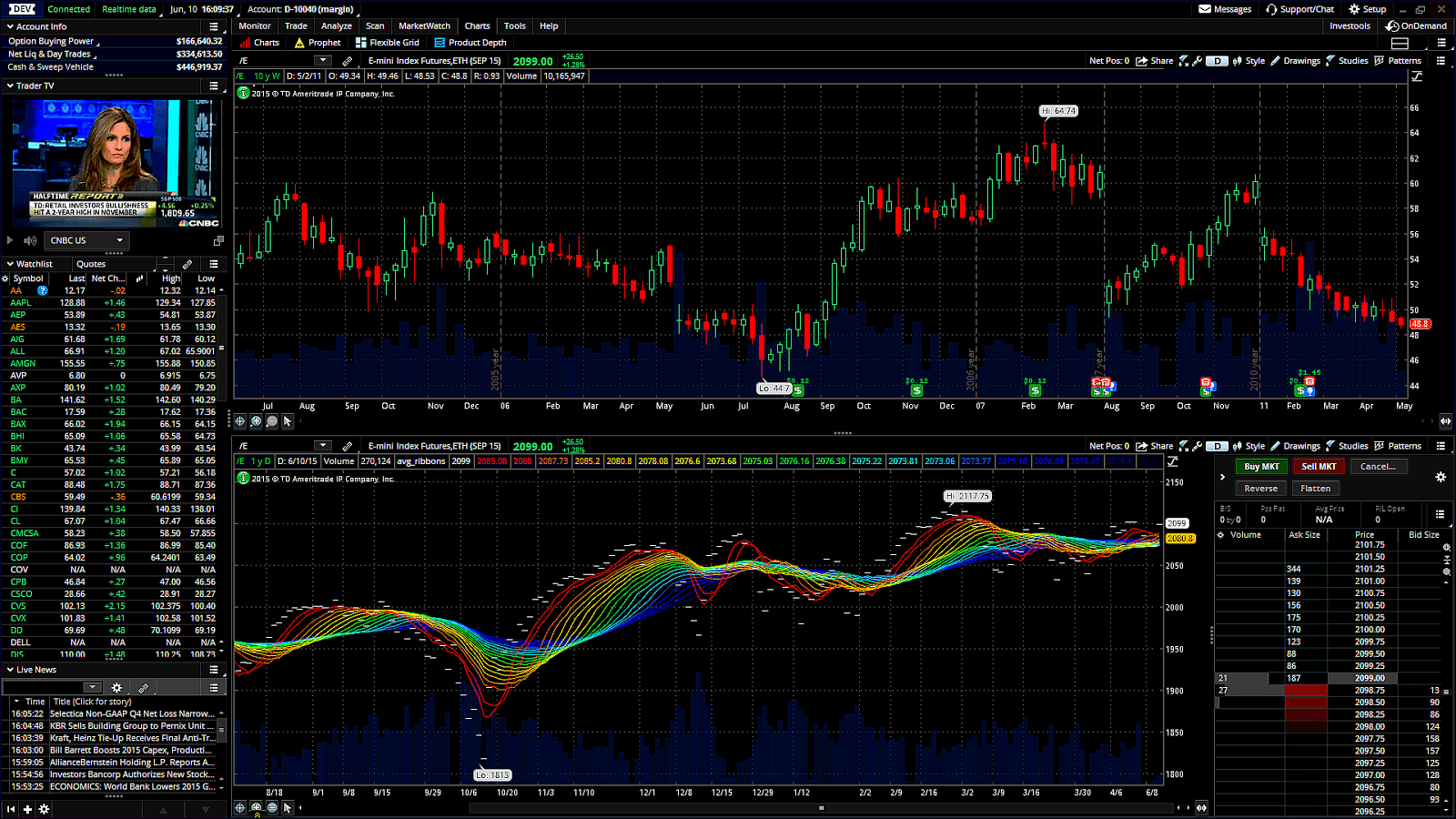Screen dimensions: 1456x819
Task: Click the Cancel... button
Action: click(1378, 467)
